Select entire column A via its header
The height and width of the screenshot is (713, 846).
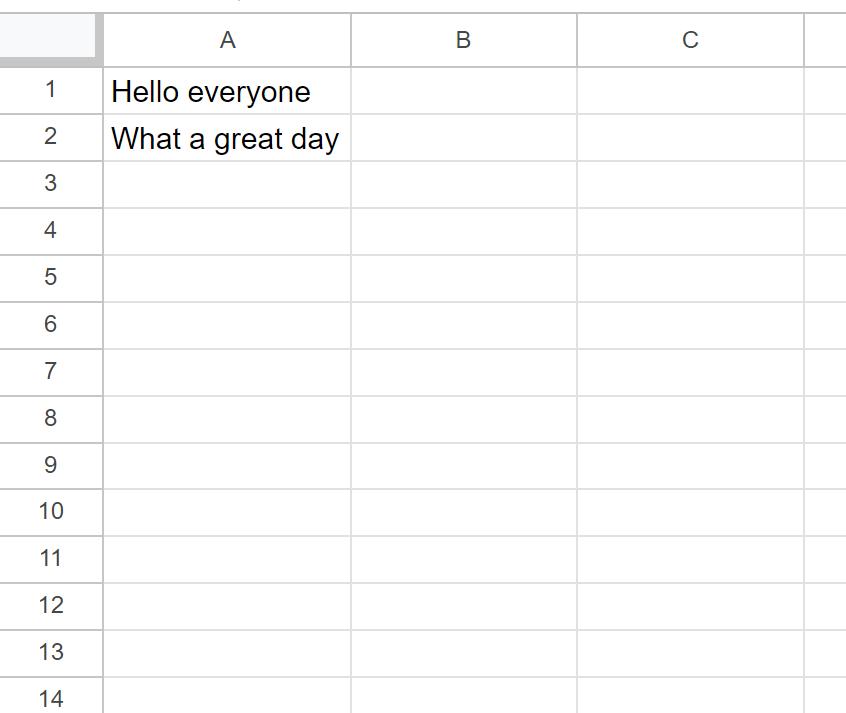click(x=227, y=40)
